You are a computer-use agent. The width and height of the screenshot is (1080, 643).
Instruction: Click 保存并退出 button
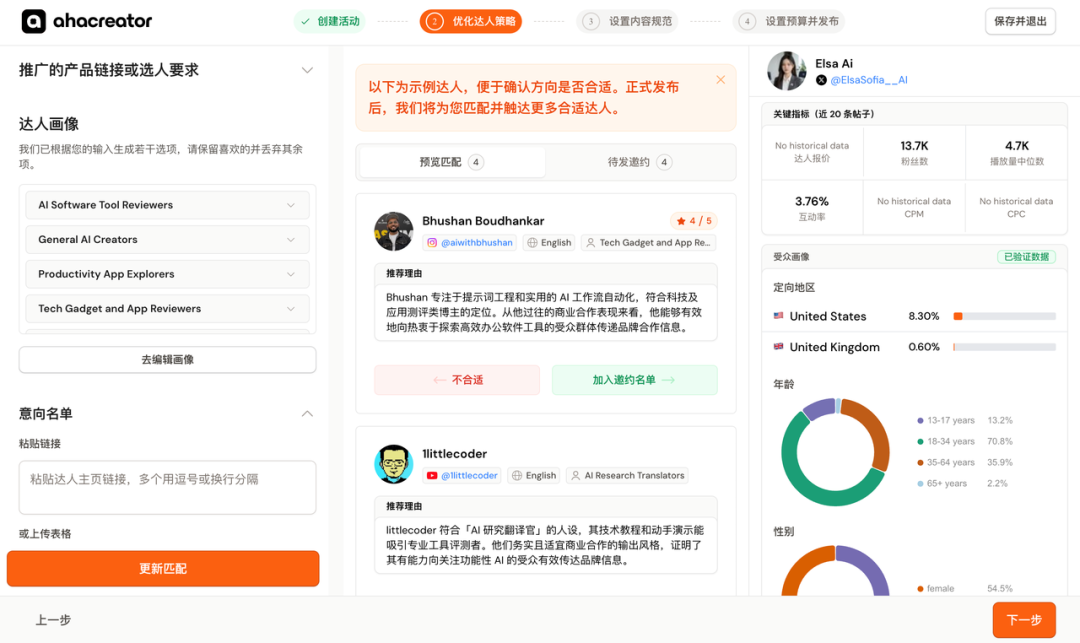click(x=1020, y=21)
